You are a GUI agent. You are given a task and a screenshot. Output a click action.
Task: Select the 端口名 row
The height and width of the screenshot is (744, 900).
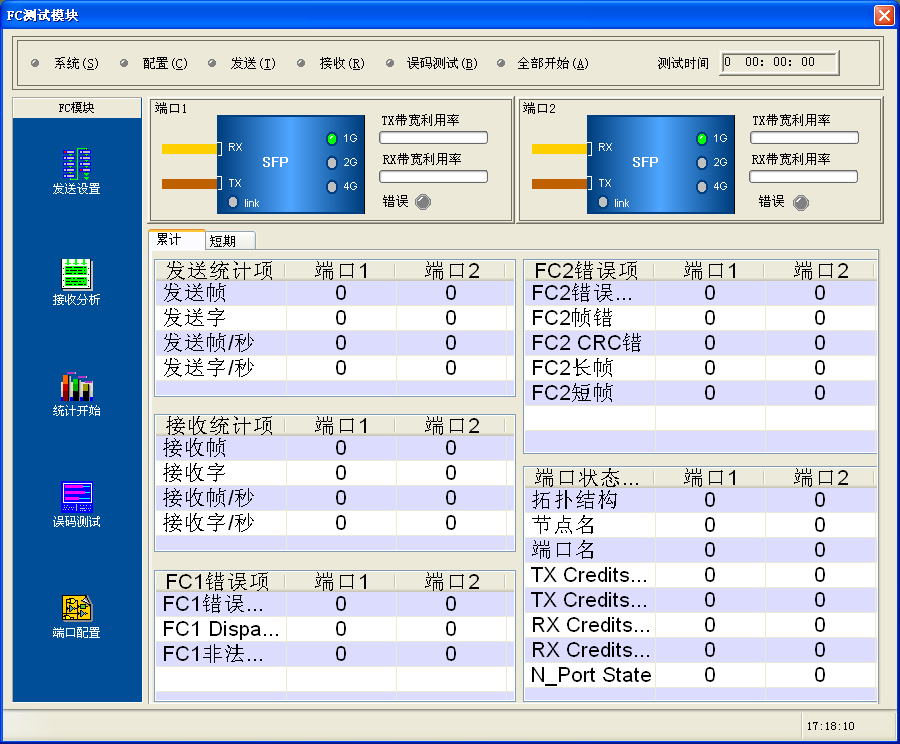coord(701,550)
